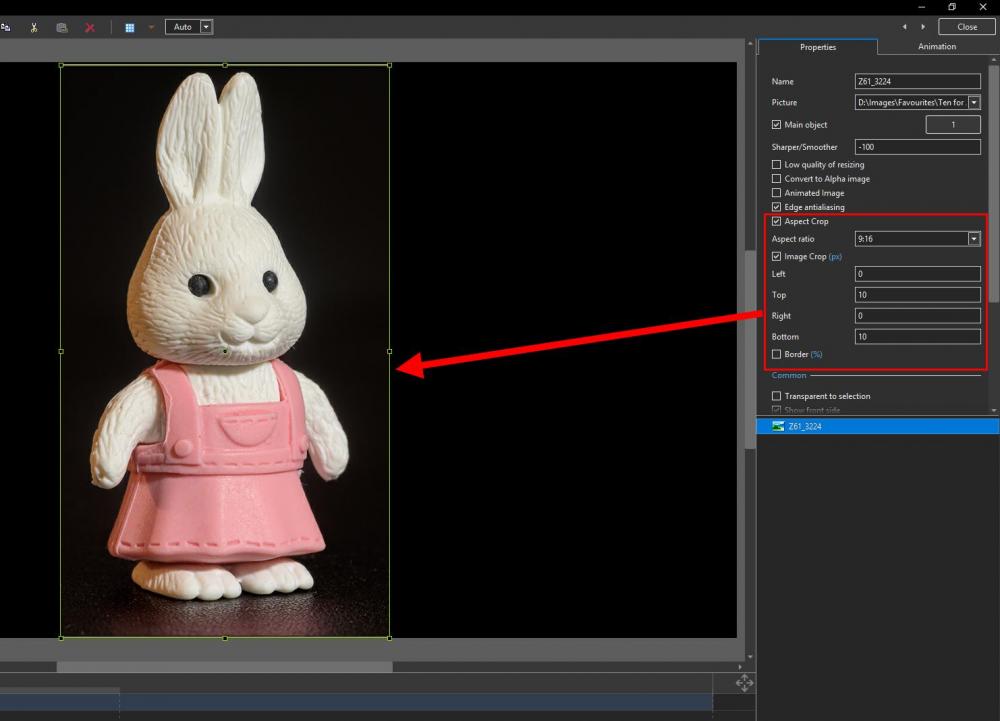Expand the Aspect ratio 9:16 dropdown
The width and height of the screenshot is (1000, 721).
point(974,238)
